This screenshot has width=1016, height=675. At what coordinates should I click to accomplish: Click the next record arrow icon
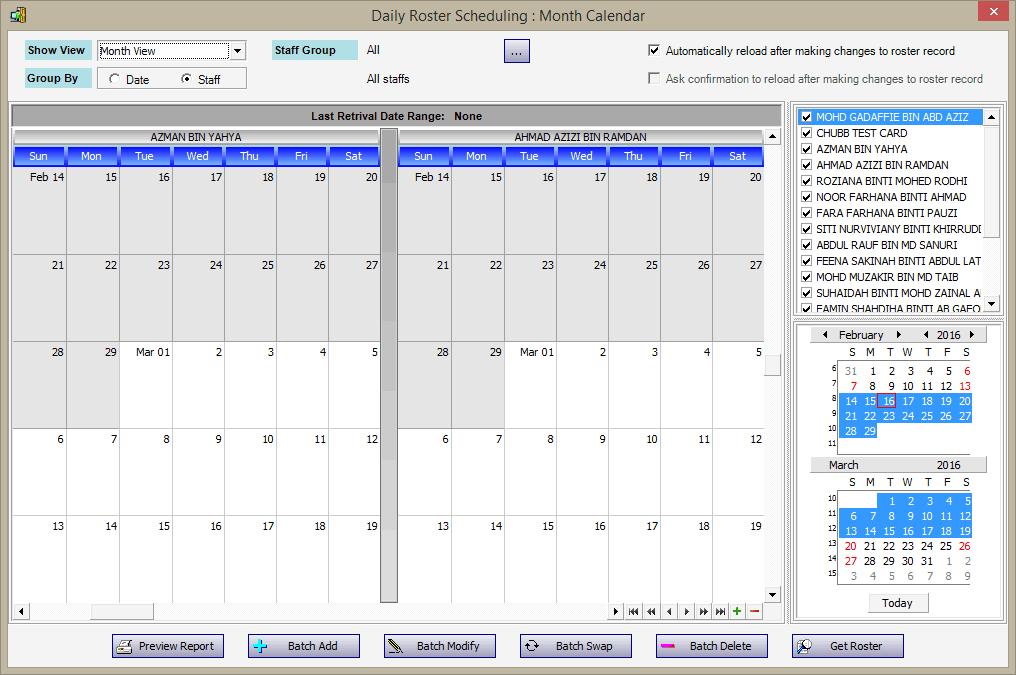pyautogui.click(x=687, y=611)
